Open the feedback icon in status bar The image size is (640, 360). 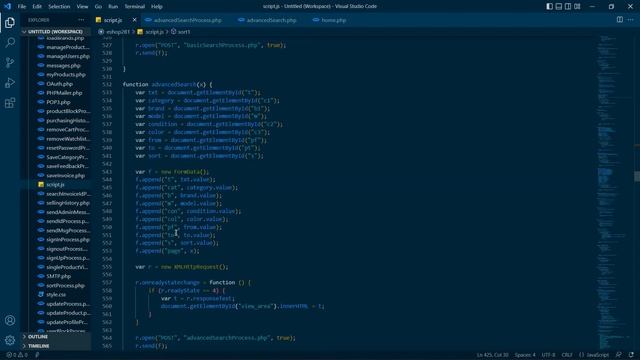[x=619, y=355]
